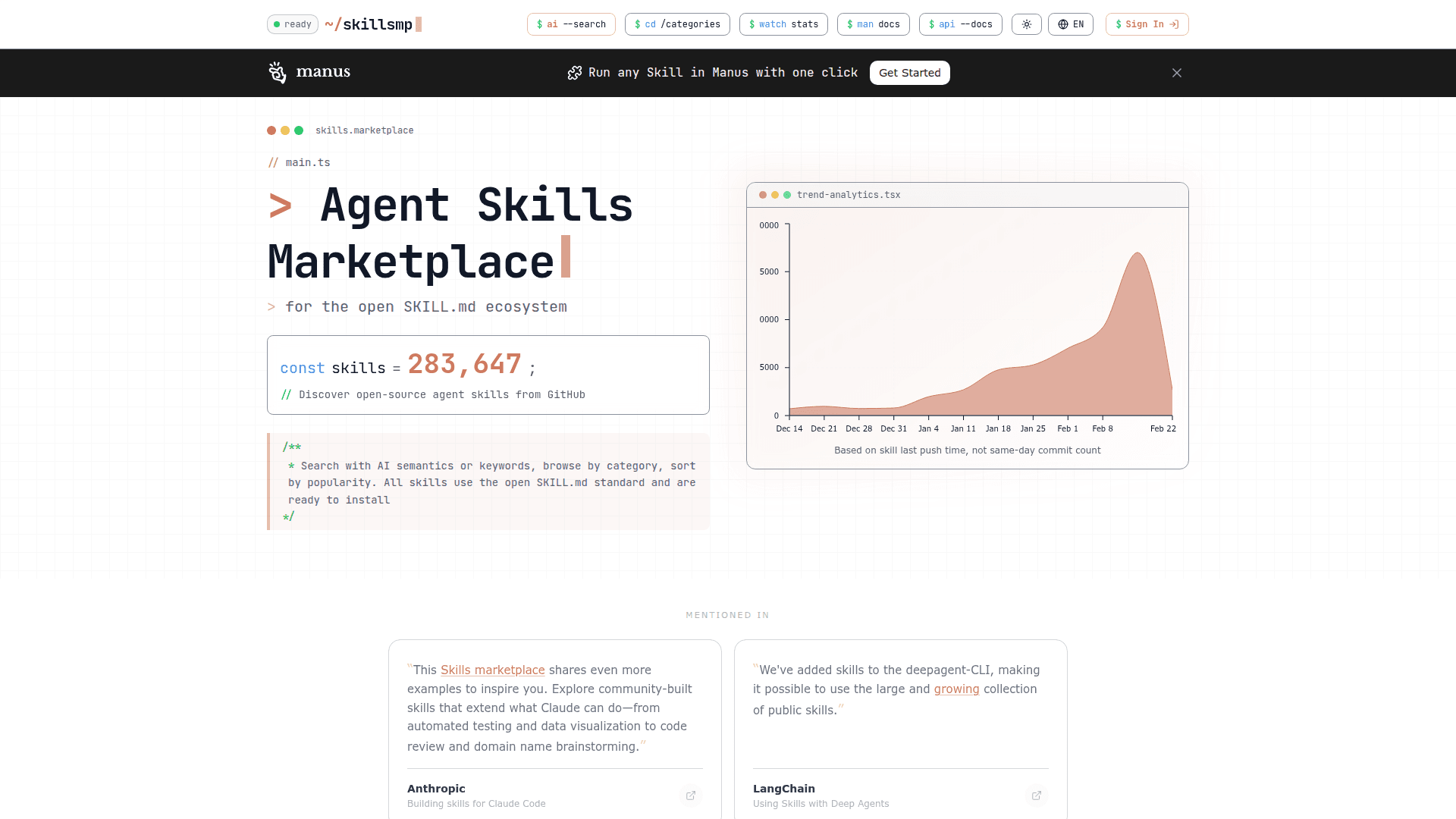The height and width of the screenshot is (819, 1456).
Task: Dismiss the Manus promotion banner
Action: (x=1176, y=72)
